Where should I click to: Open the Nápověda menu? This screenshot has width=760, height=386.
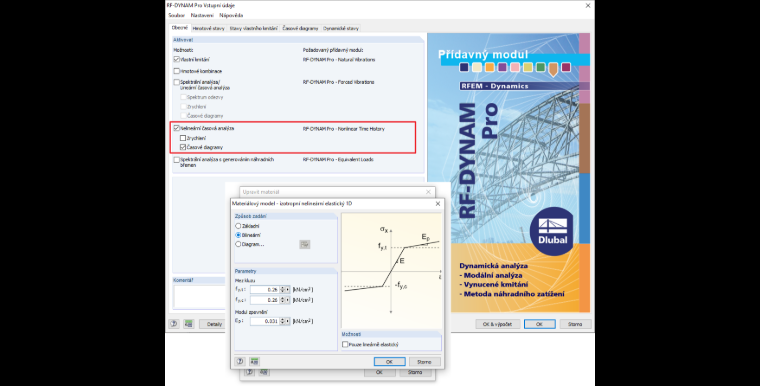point(231,16)
